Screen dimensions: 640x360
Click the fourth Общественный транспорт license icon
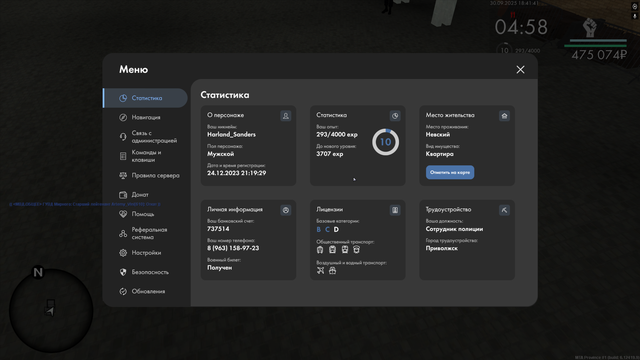point(357,249)
